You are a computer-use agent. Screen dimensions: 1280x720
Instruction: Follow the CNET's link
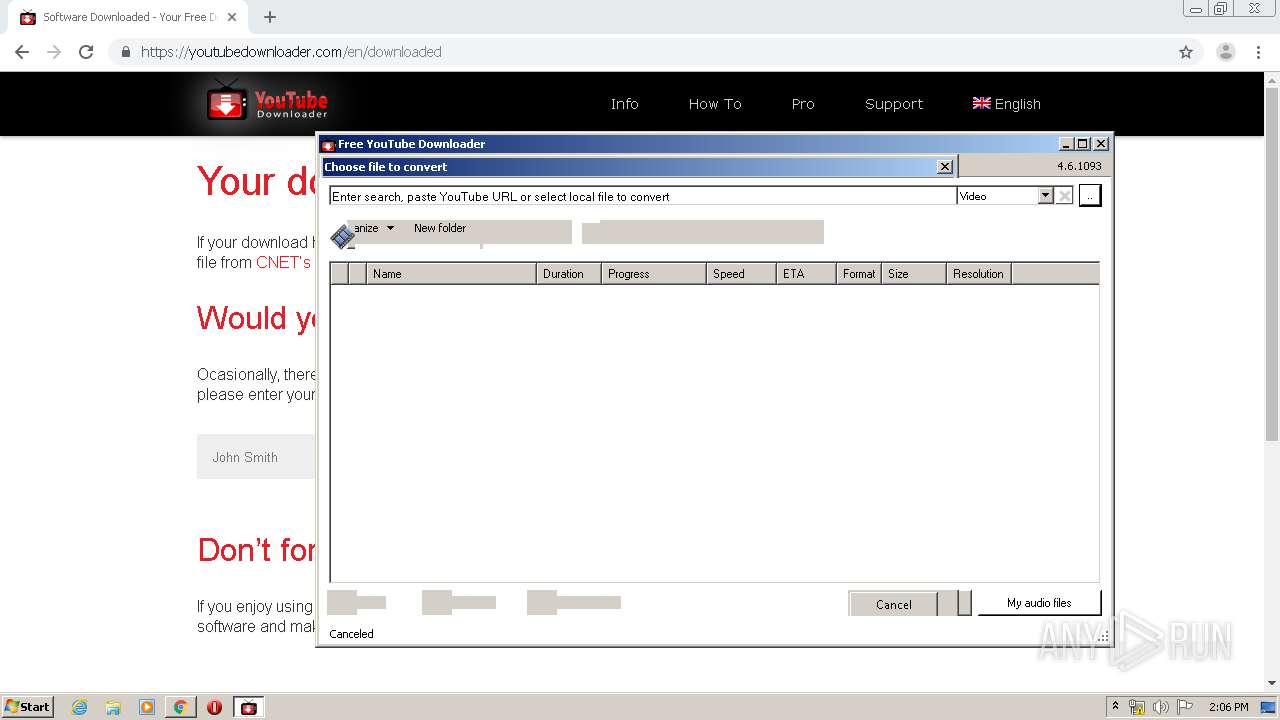pos(283,262)
